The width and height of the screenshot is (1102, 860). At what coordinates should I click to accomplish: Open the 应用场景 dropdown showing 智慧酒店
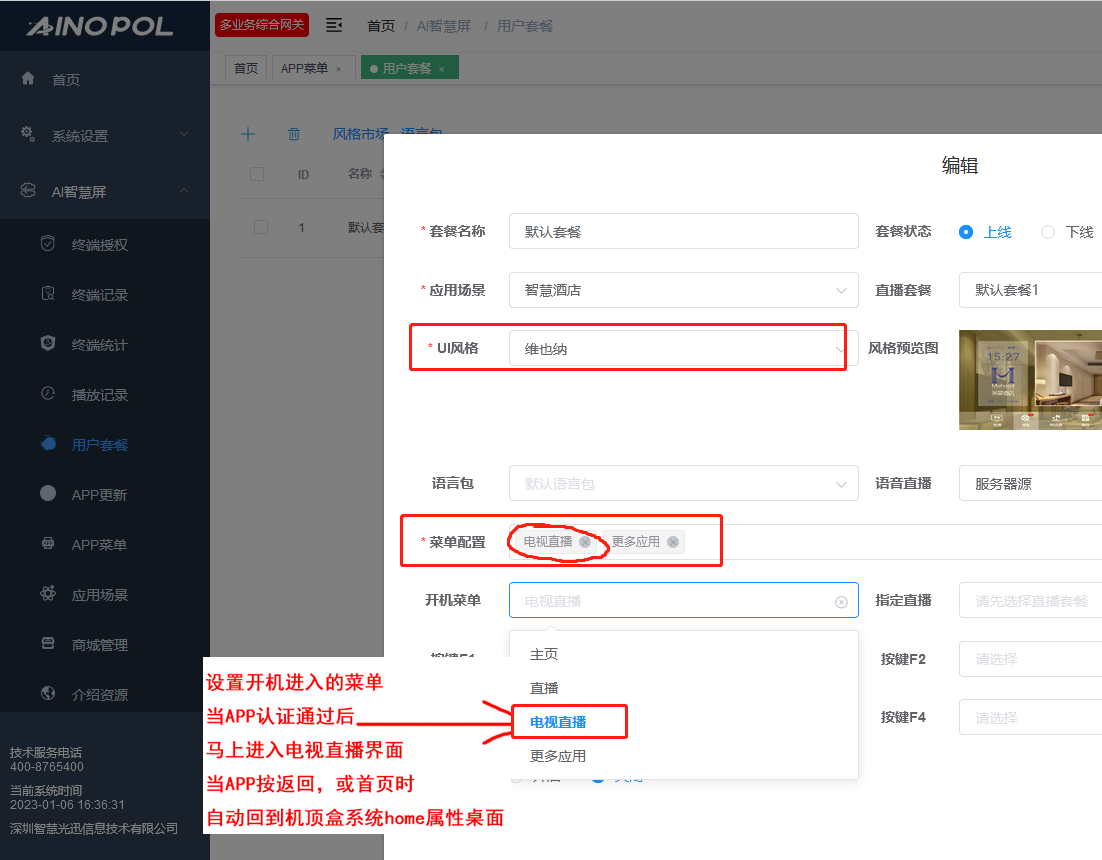(x=683, y=290)
